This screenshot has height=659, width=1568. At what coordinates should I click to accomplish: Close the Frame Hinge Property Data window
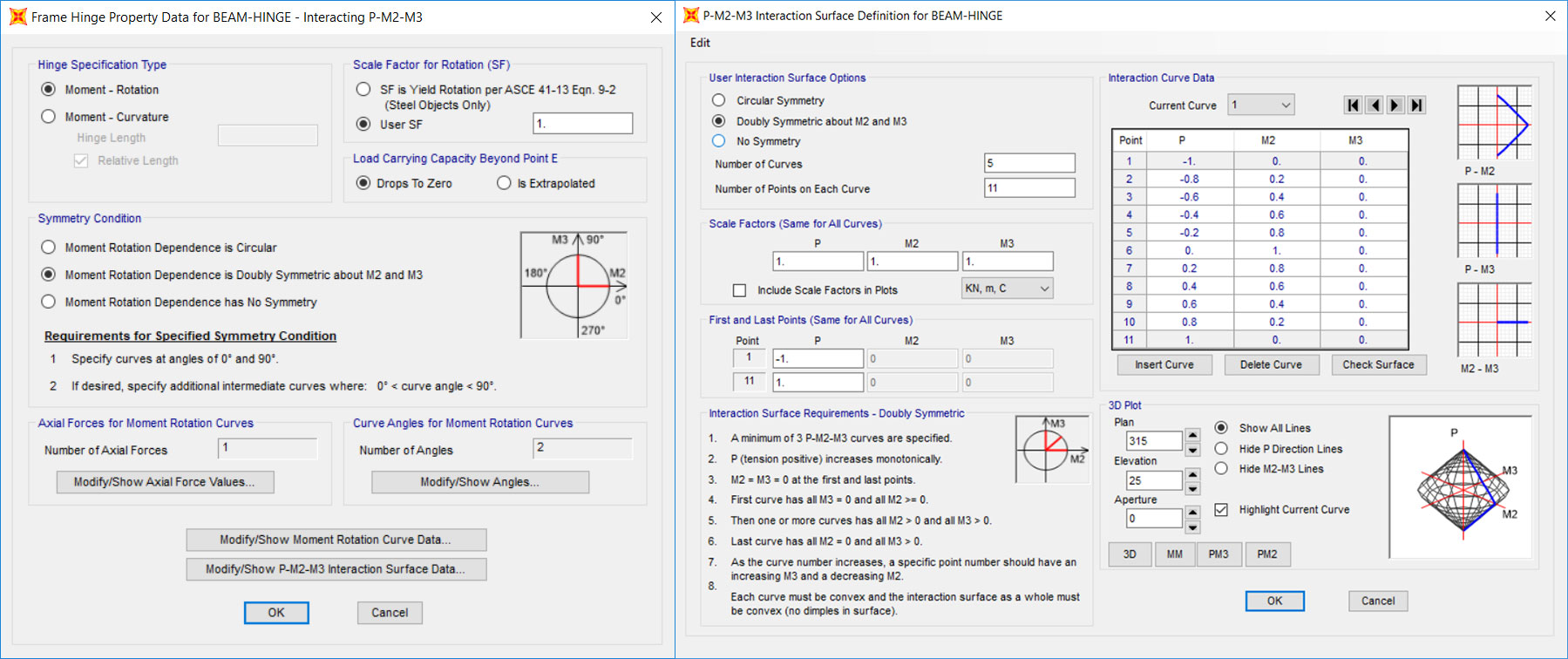point(656,17)
